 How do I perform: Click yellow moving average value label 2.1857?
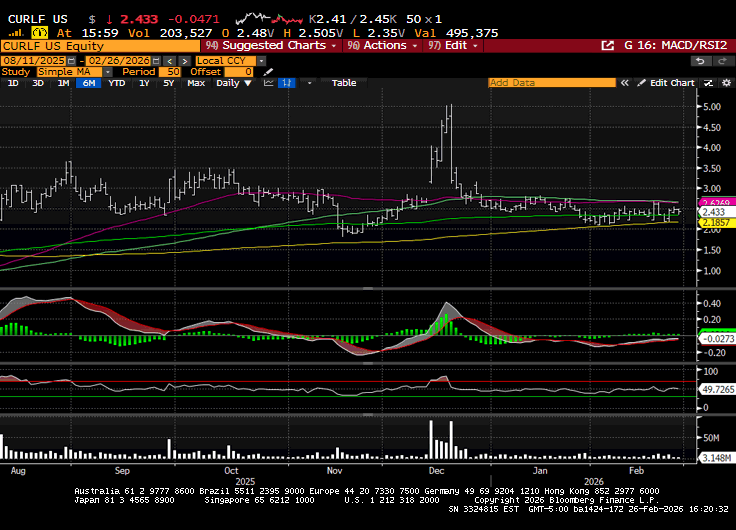[716, 223]
